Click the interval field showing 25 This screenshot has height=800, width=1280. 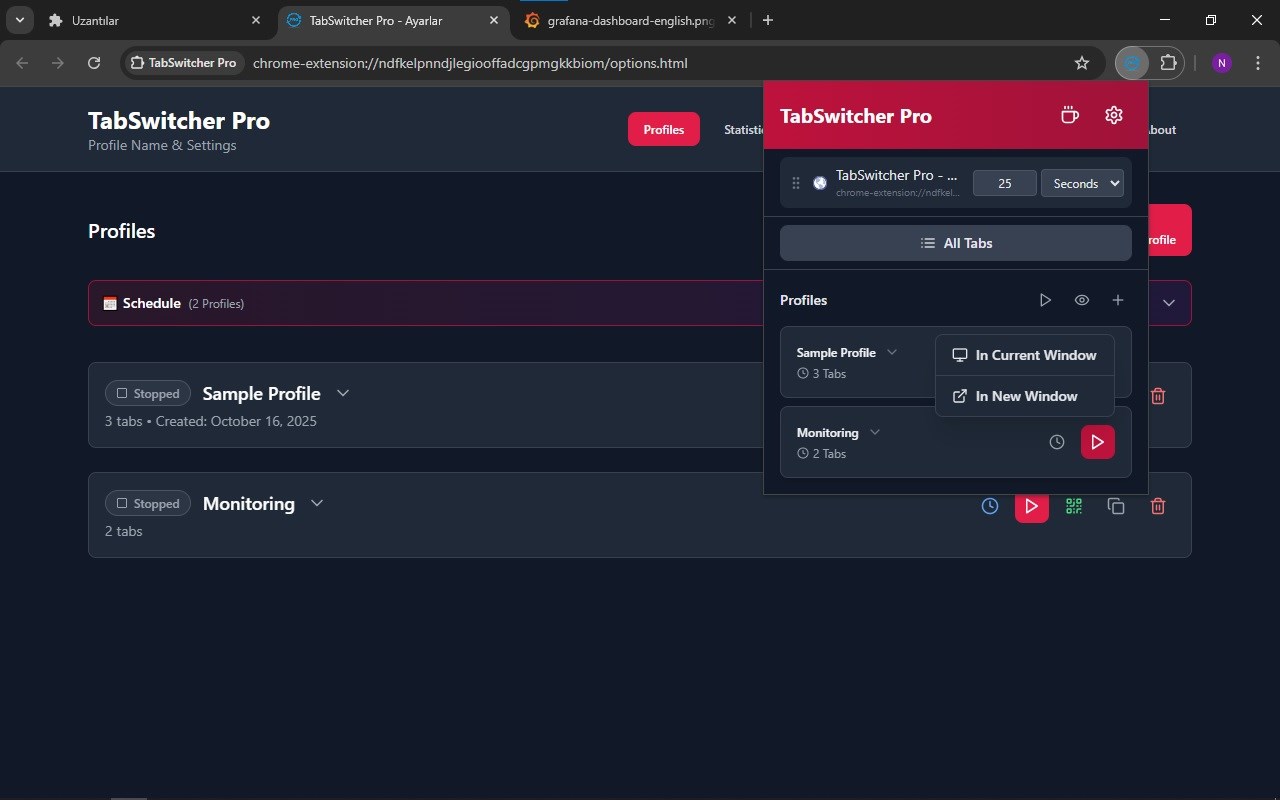(x=1005, y=183)
